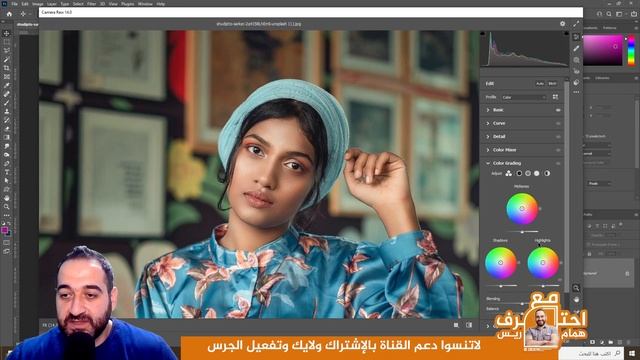The width and height of the screenshot is (640, 360).
Task: Open the File menu
Action: point(14,4)
